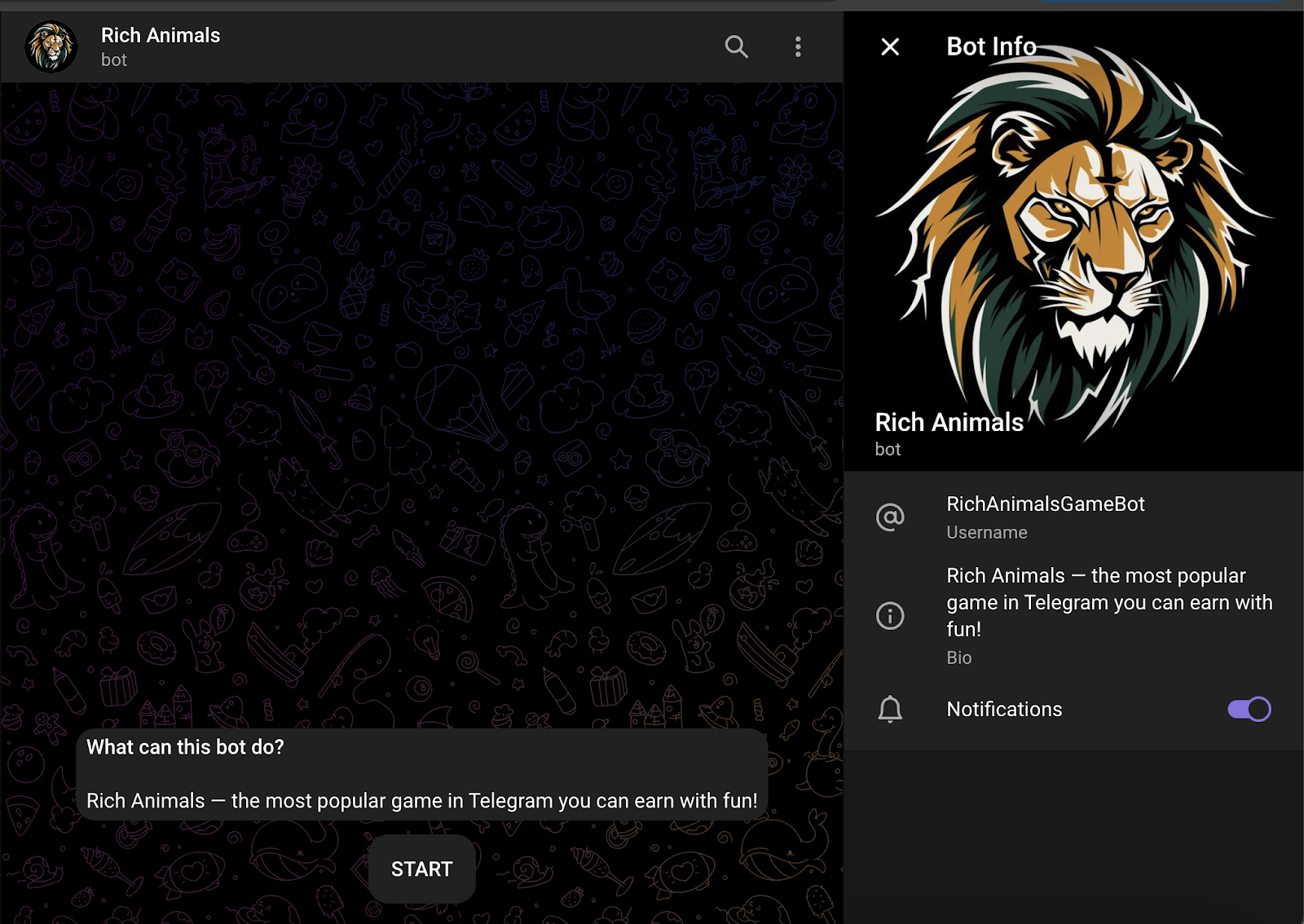Open the three-dot chat options menu
The height and width of the screenshot is (924, 1304).
(x=798, y=46)
